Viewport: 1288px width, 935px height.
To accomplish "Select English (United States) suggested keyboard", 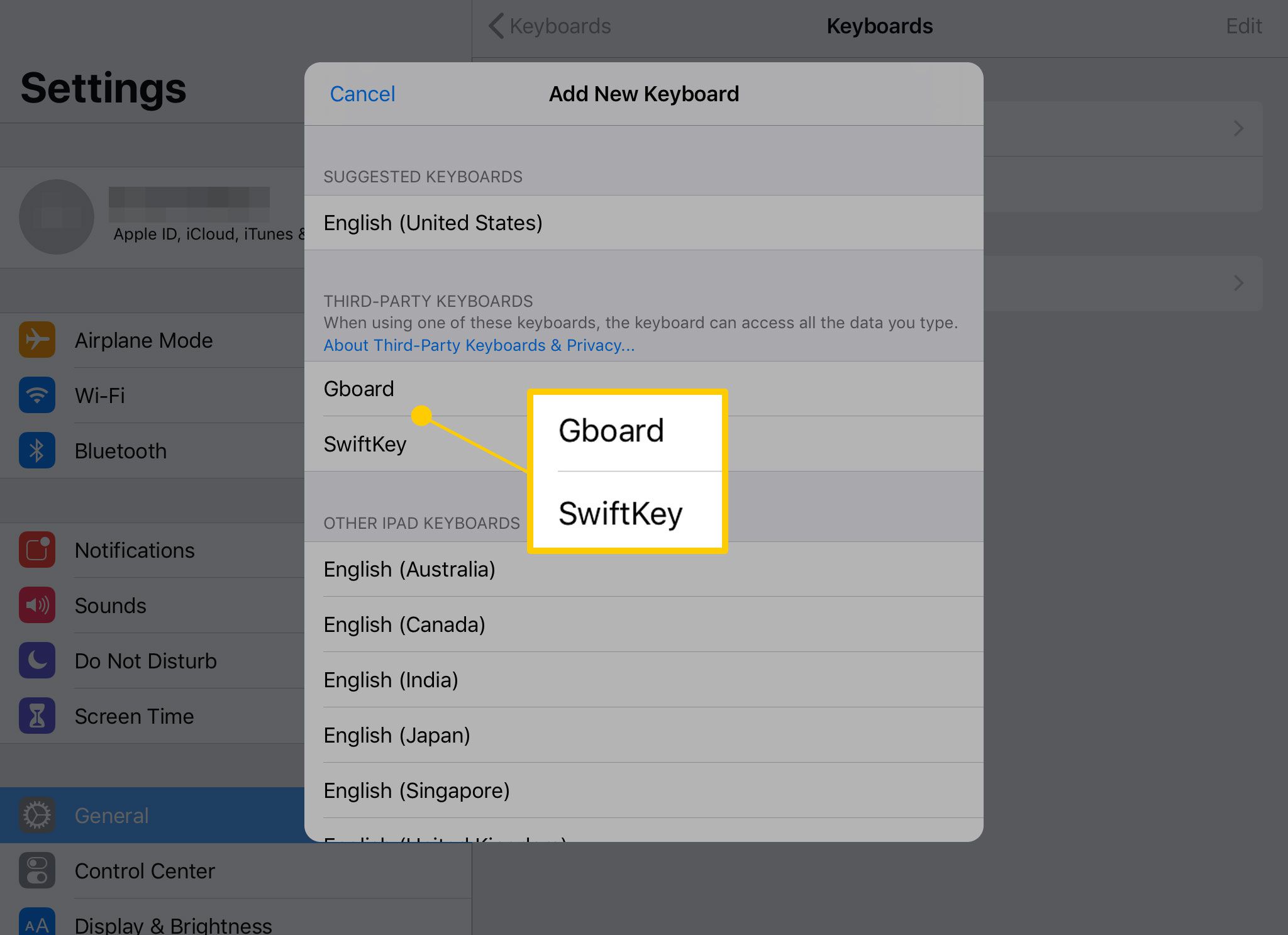I will (x=643, y=223).
